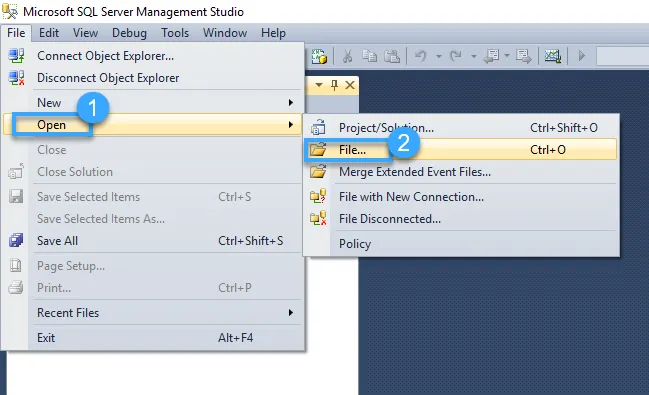The image size is (649, 395).
Task: Open the Window menu
Action: tap(225, 33)
